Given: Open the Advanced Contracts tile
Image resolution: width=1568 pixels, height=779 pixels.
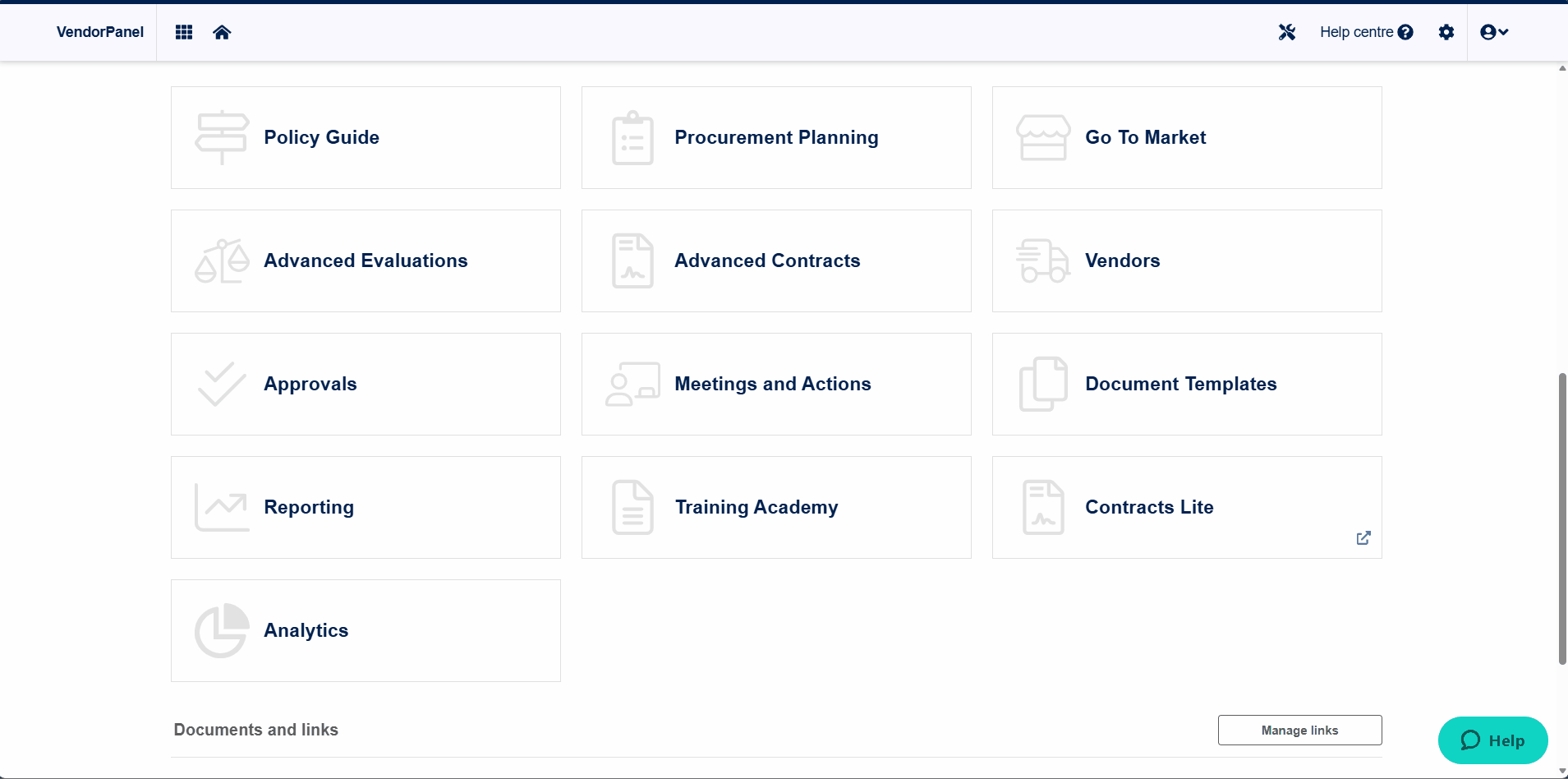Looking at the screenshot, I should click(776, 260).
